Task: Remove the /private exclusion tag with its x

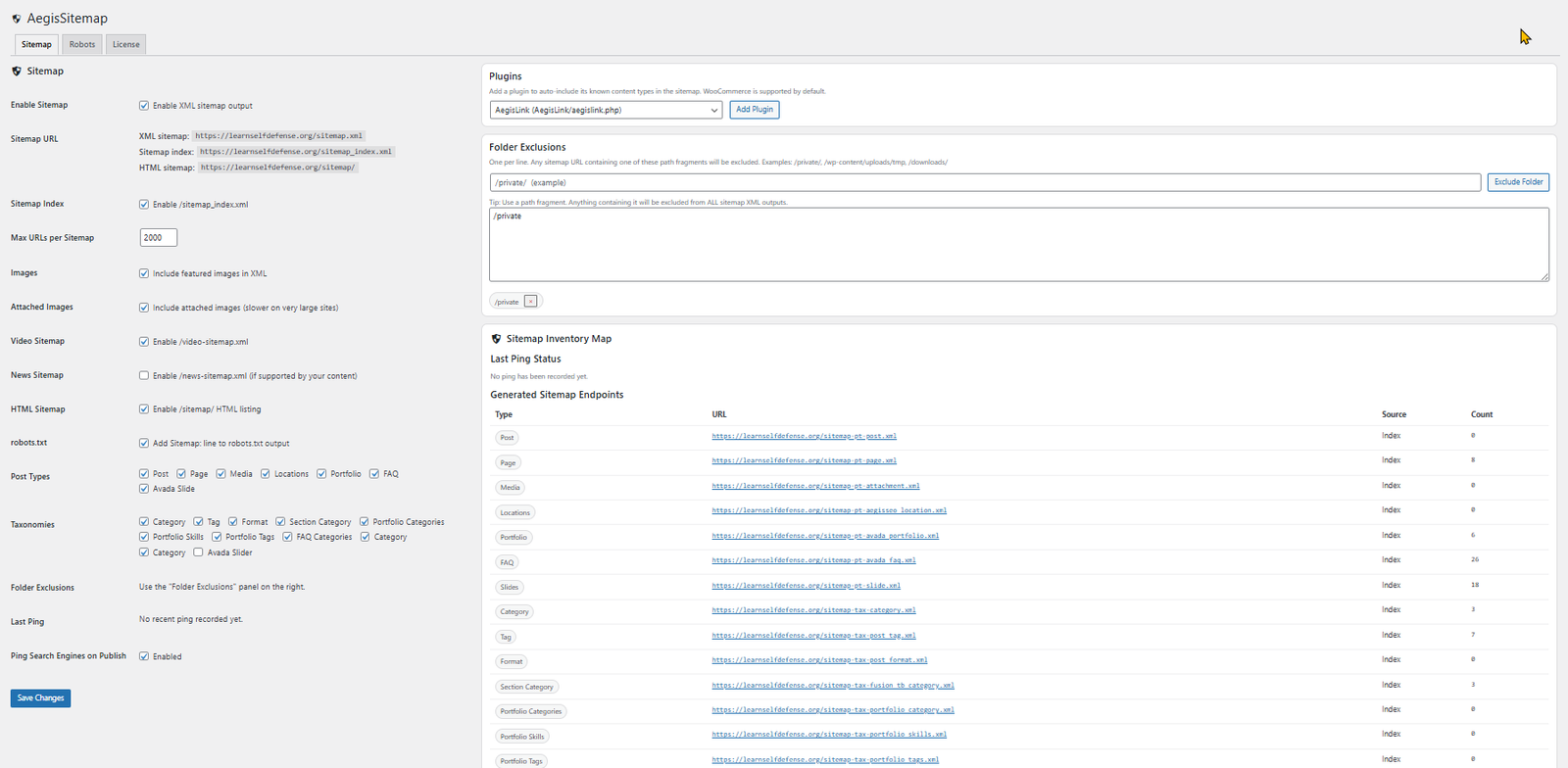Action: pos(530,302)
